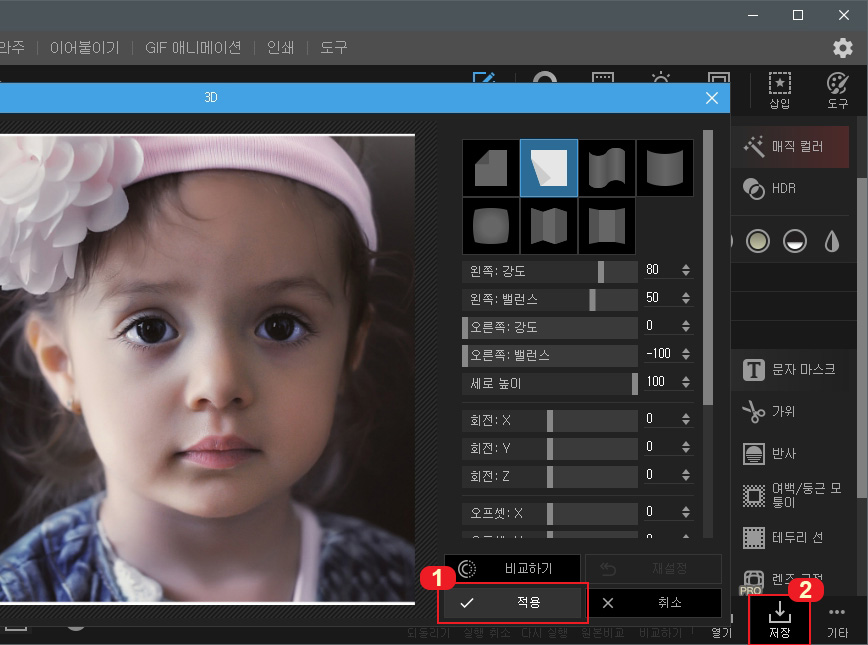
Task: Click the 오른쪽: 밸런스 slider
Action: click(550, 355)
